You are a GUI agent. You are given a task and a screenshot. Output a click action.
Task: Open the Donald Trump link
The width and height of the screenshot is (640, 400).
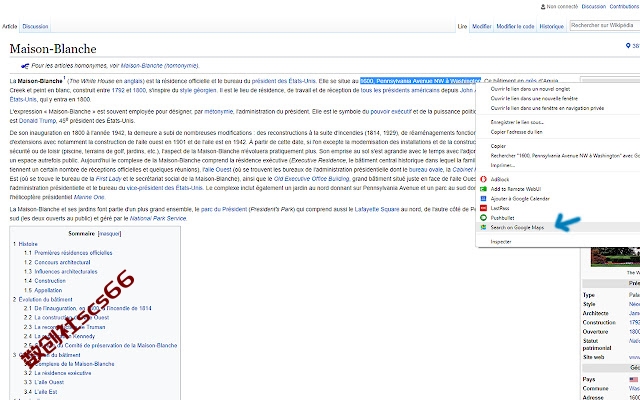[37, 121]
